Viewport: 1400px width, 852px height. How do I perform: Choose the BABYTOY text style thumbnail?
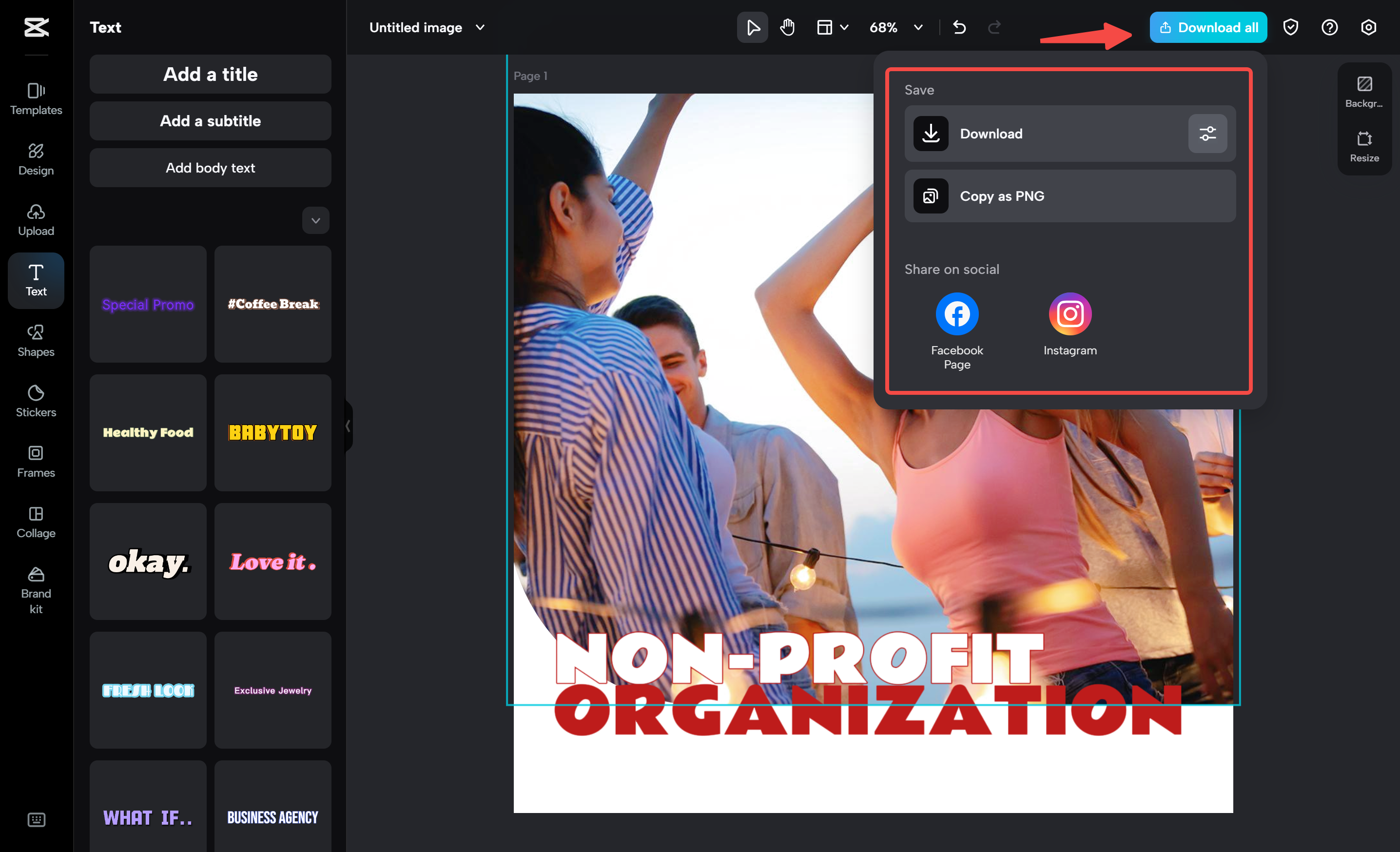coord(272,433)
